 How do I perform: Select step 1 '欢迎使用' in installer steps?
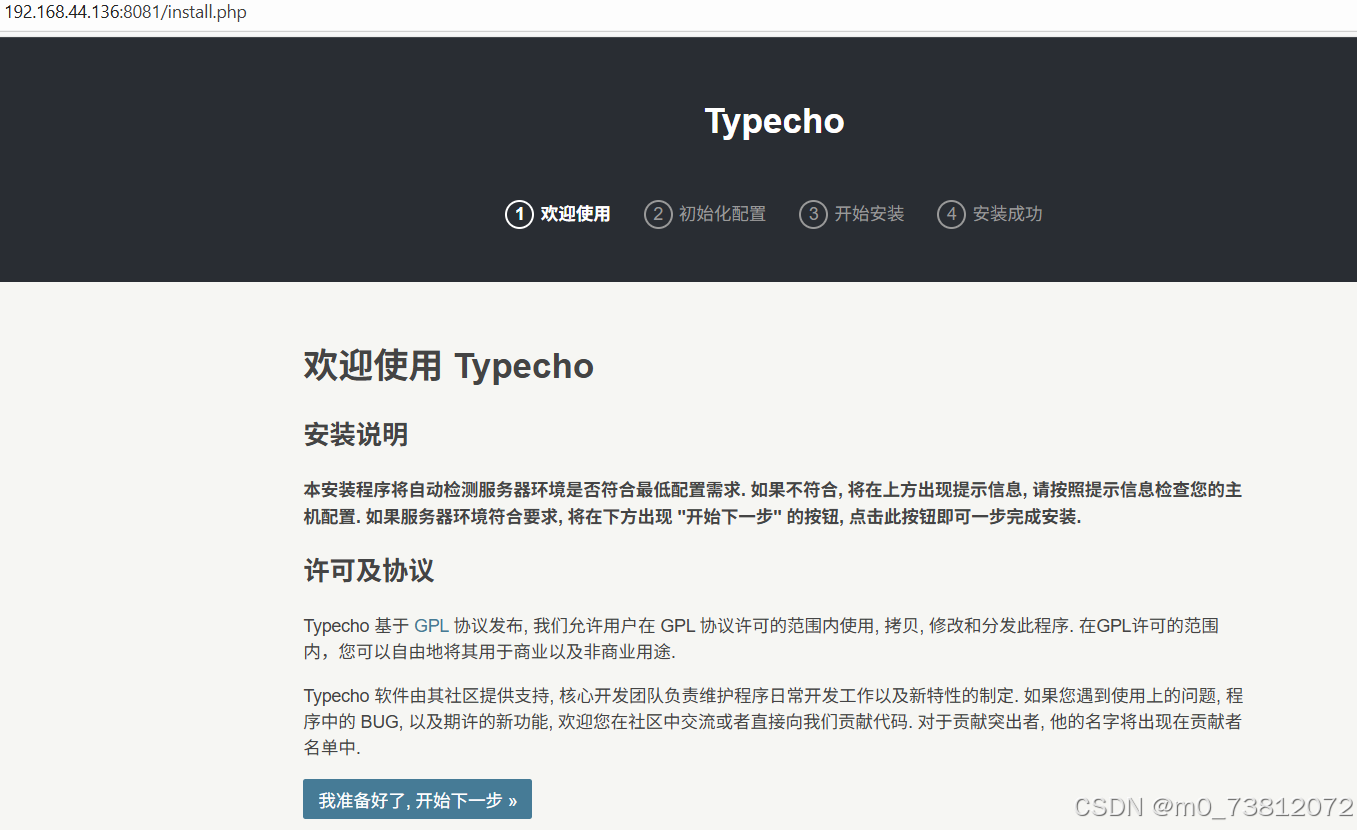(558, 214)
